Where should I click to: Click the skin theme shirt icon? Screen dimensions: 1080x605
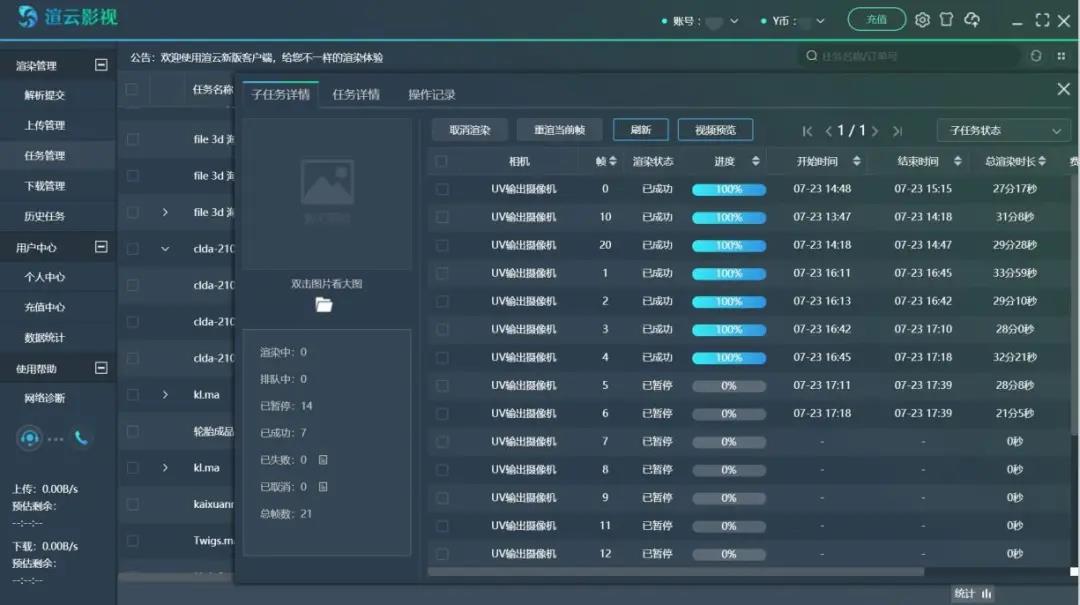click(946, 20)
